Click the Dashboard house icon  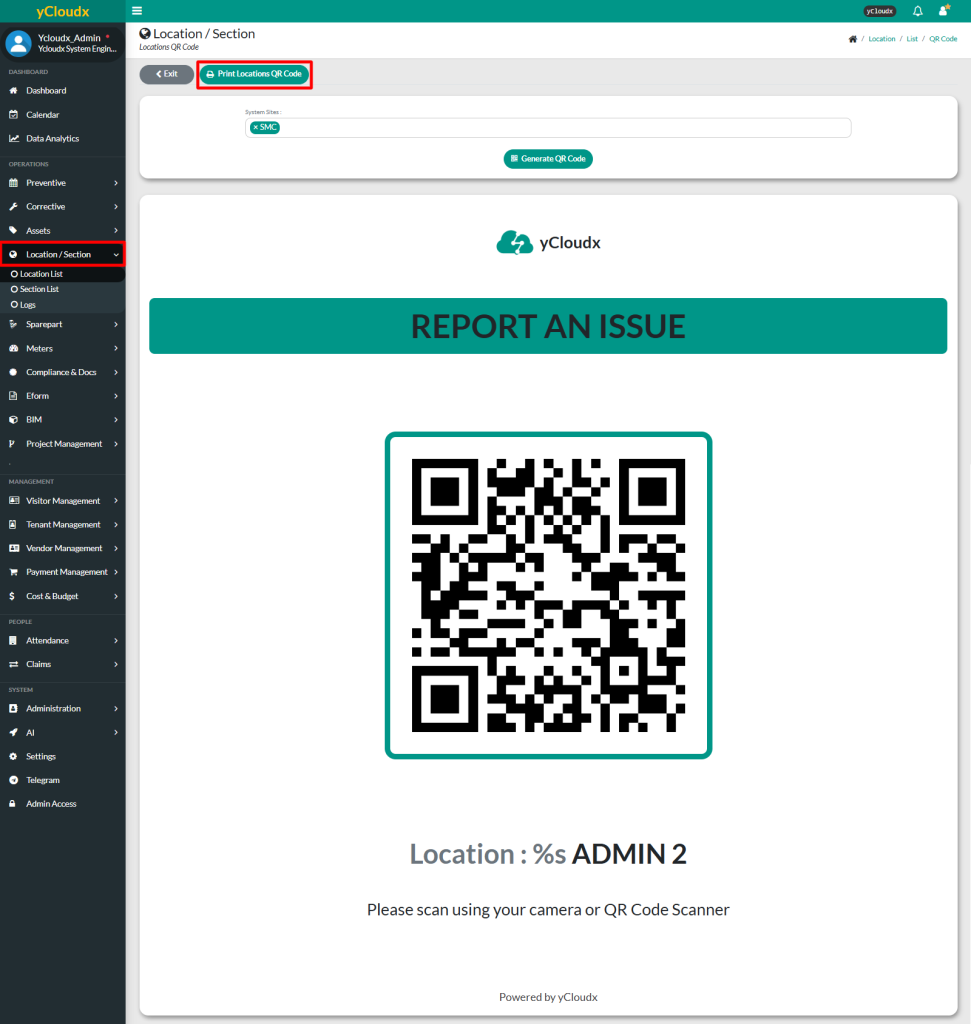click(x=13, y=91)
